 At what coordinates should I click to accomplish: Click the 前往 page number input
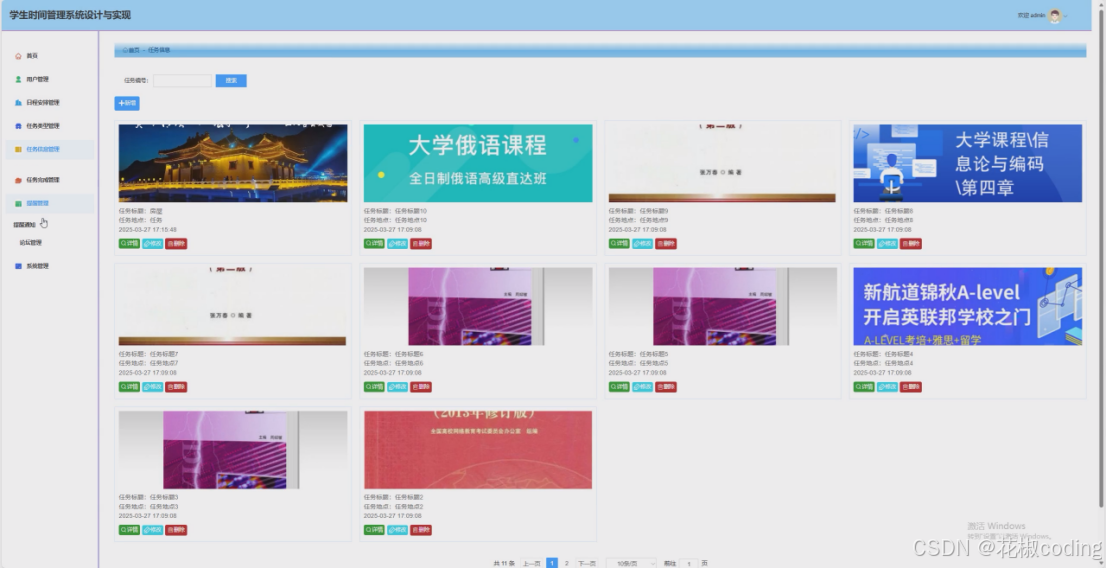click(689, 563)
